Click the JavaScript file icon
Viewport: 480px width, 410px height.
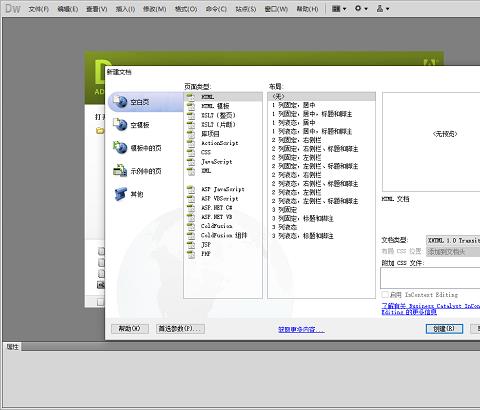191,162
